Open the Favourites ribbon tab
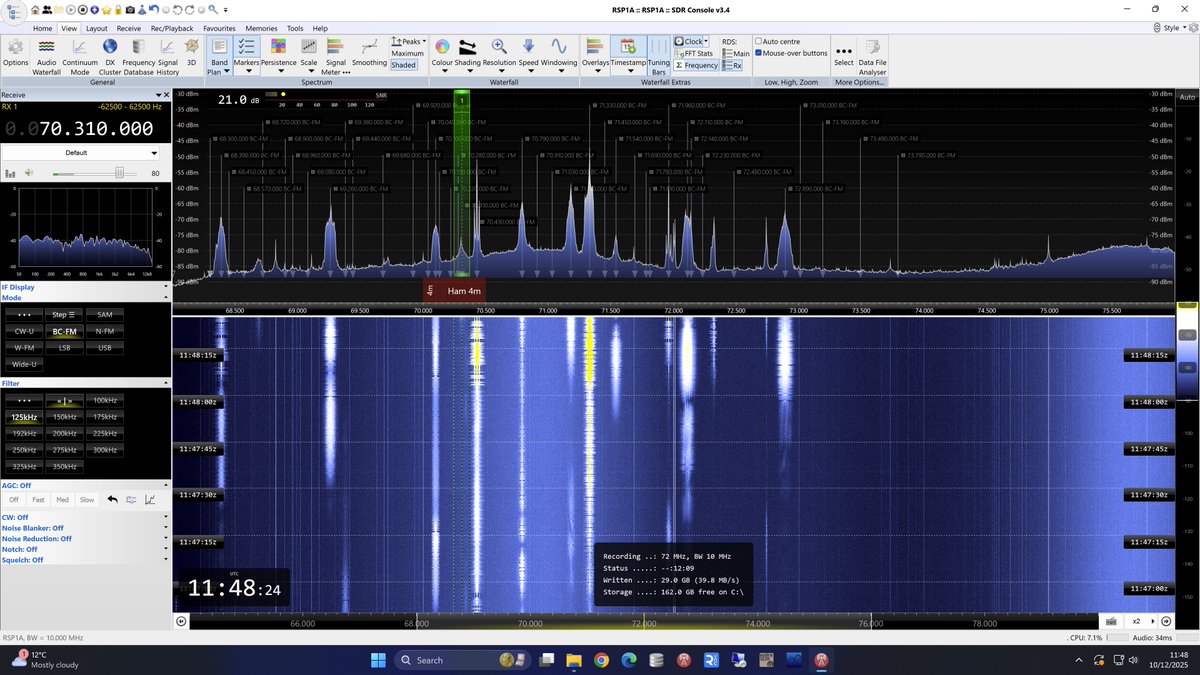Viewport: 1200px width, 675px height. (x=219, y=29)
